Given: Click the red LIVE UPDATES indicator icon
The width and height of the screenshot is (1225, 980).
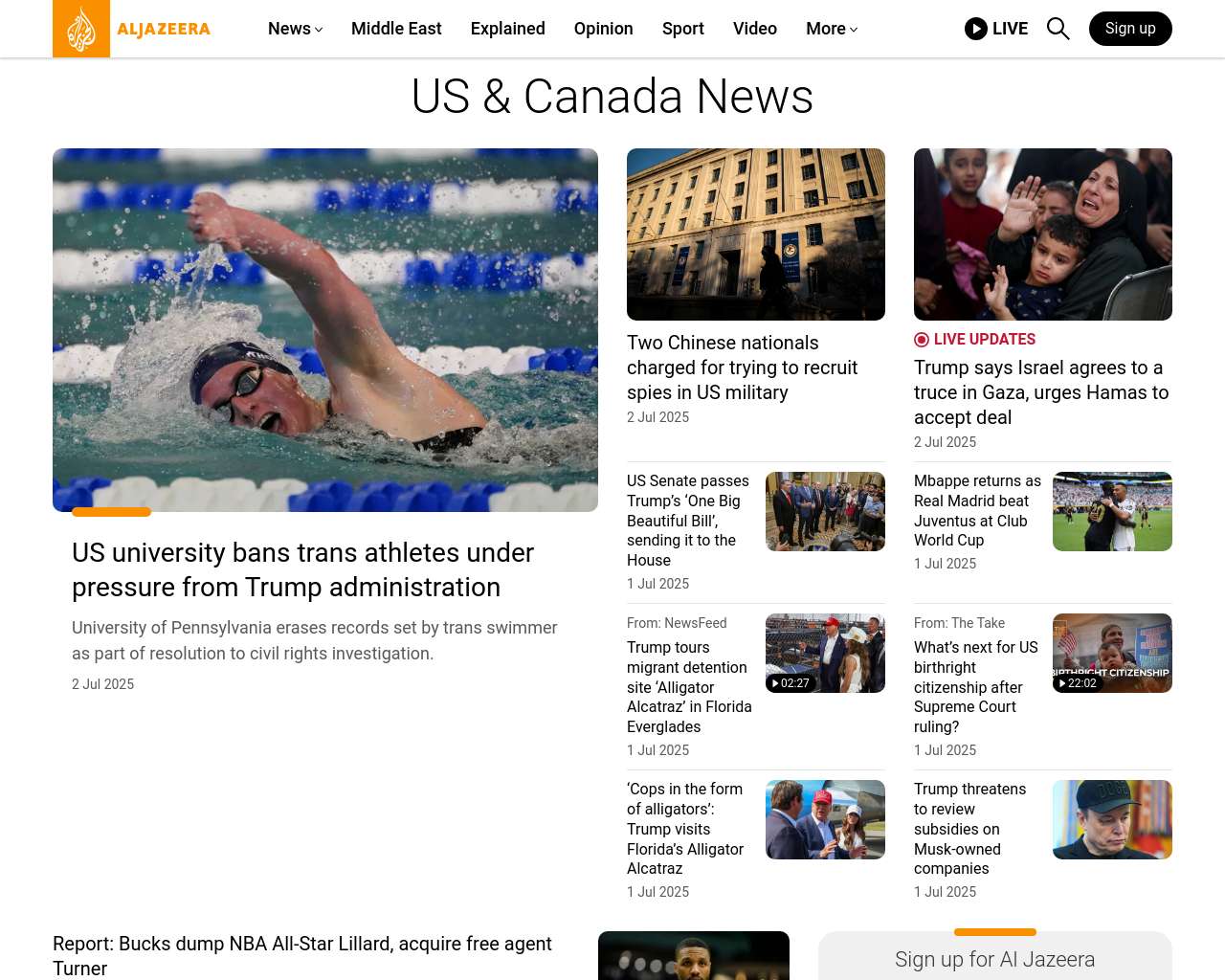Looking at the screenshot, I should (922, 340).
